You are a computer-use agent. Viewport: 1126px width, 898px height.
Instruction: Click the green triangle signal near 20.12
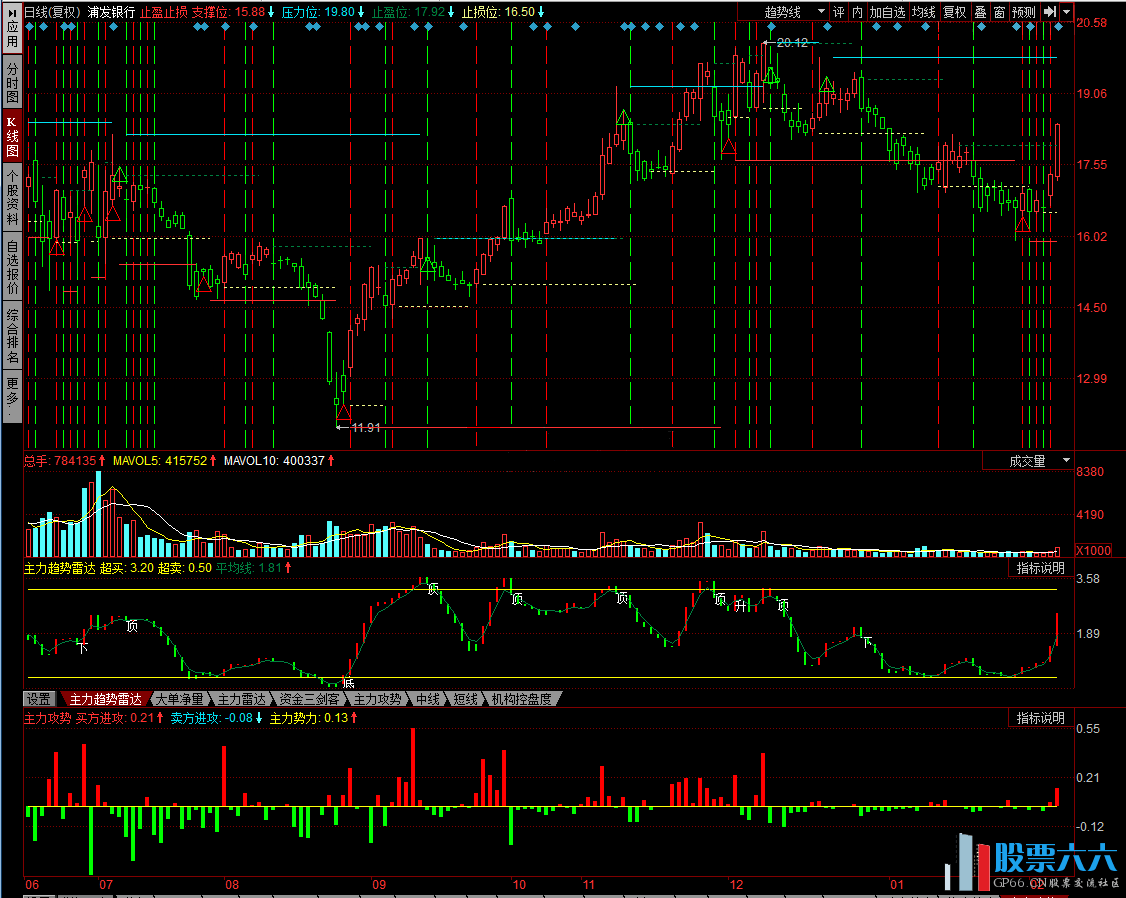click(x=770, y=76)
